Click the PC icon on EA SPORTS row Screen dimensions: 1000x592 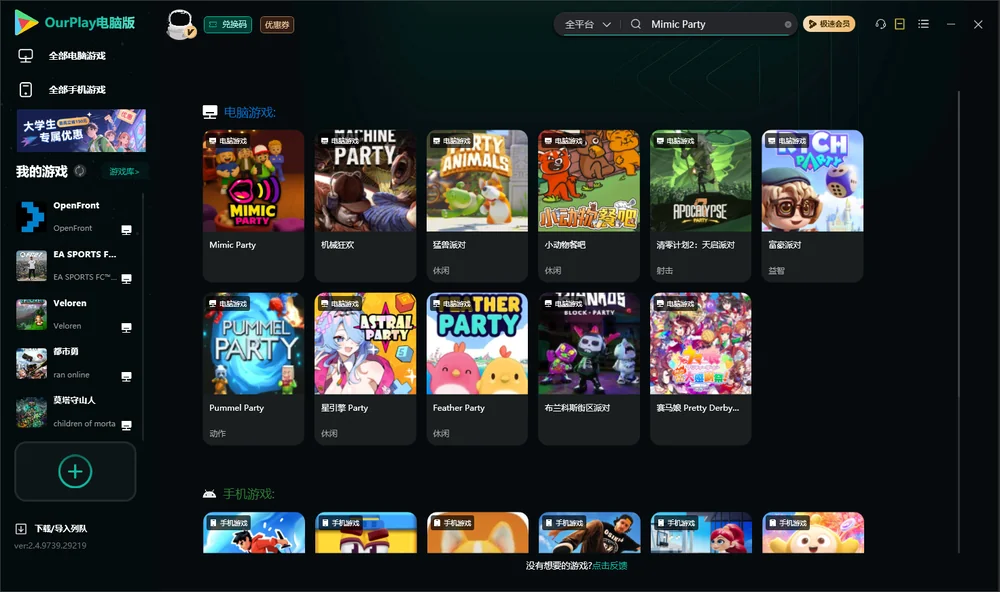tap(126, 279)
